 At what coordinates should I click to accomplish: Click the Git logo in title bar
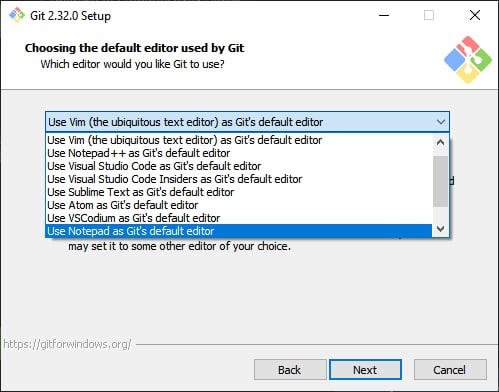coord(17,15)
